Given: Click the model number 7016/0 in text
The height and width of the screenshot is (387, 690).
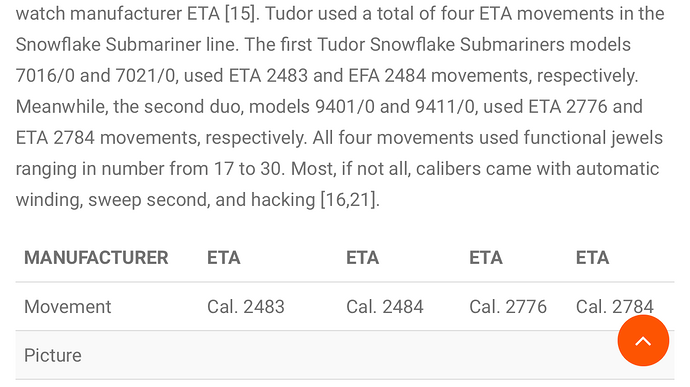Looking at the screenshot, I should (45, 76).
